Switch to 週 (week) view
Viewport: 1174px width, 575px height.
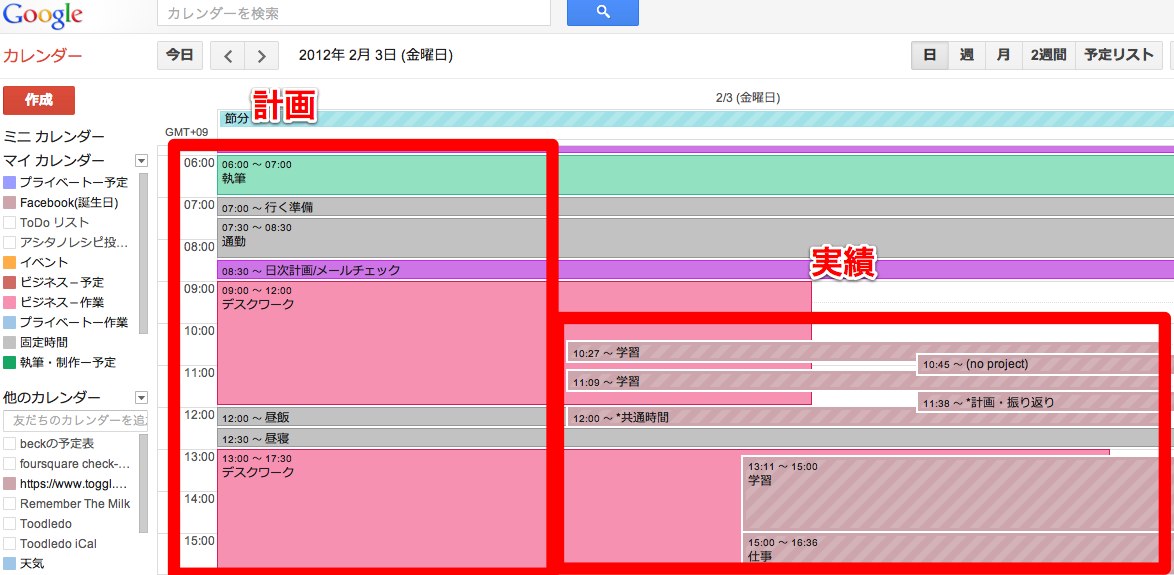[x=966, y=56]
